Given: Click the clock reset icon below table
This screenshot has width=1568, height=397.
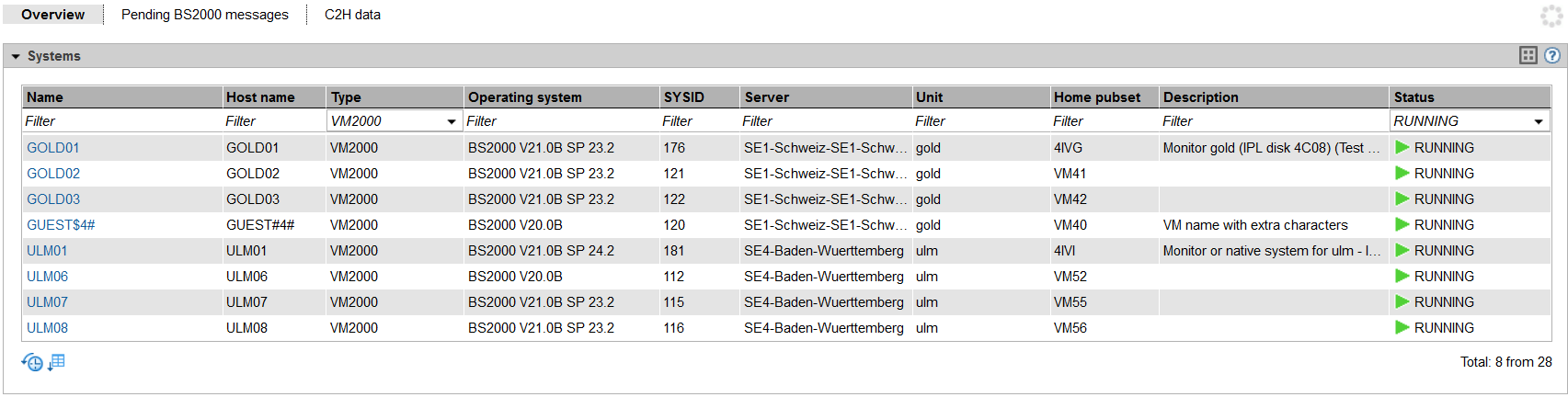Looking at the screenshot, I should [x=32, y=362].
